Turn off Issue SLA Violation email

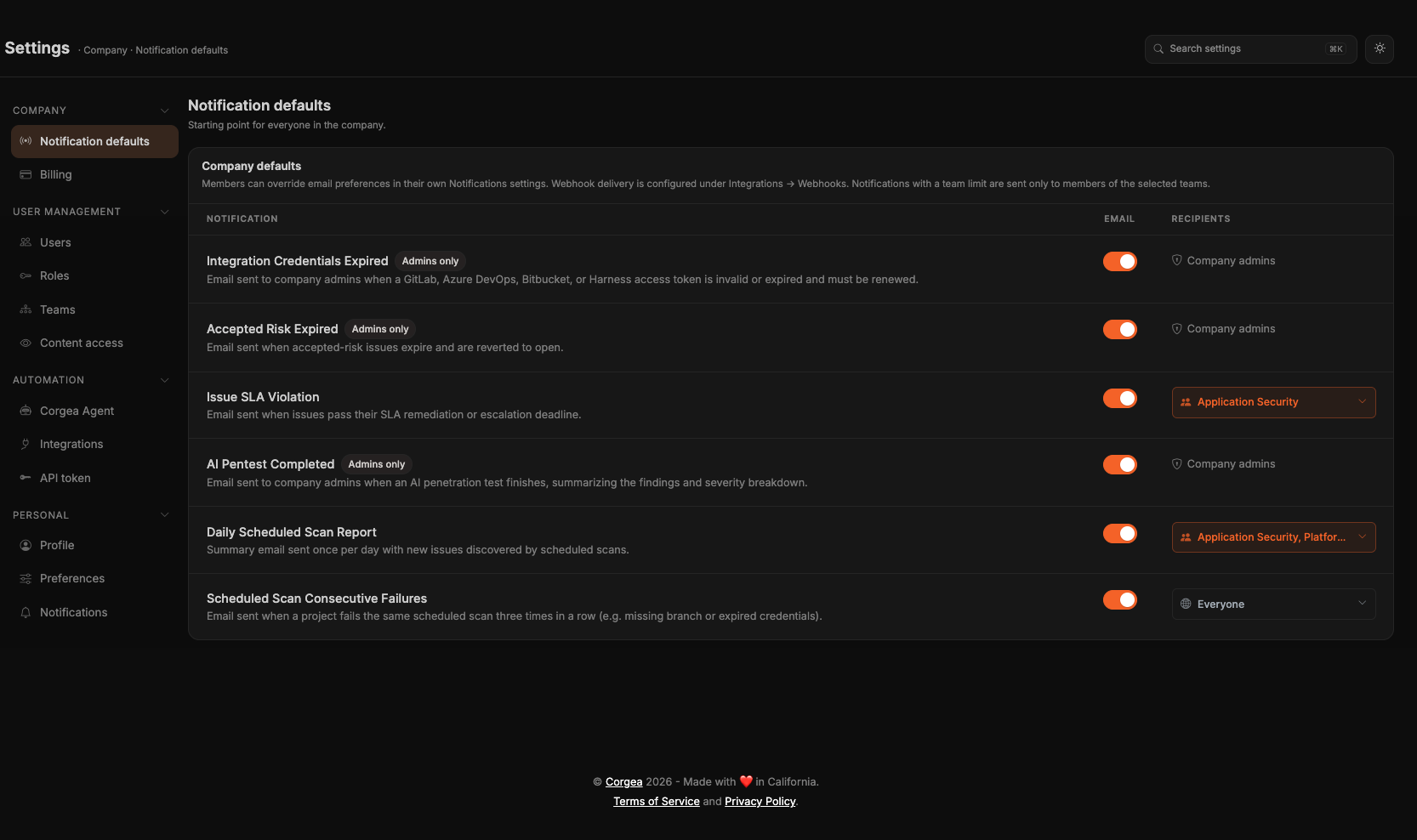(1120, 398)
